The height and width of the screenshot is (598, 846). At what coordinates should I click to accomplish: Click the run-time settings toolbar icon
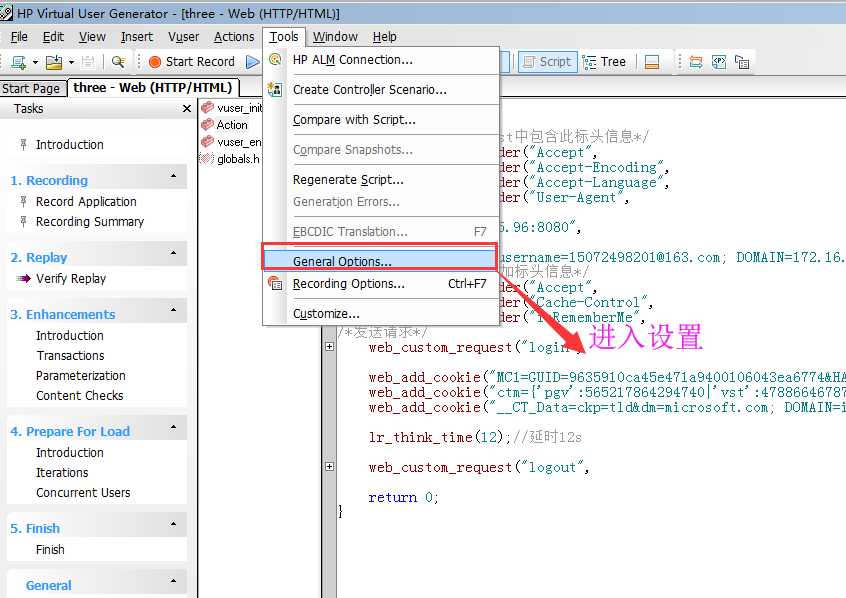click(742, 62)
